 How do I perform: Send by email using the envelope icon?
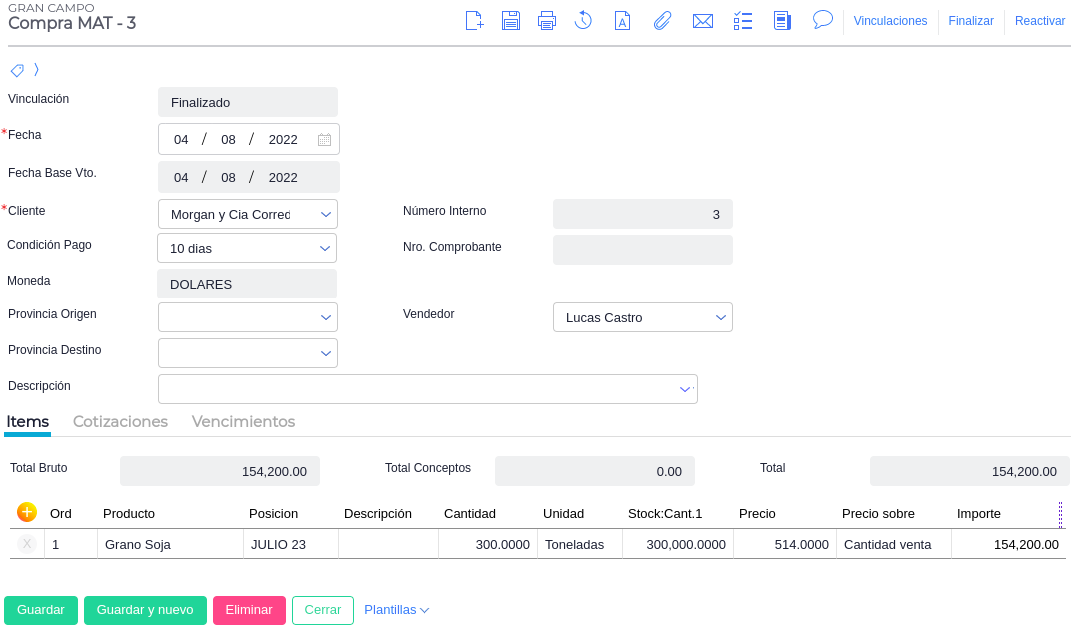click(703, 20)
